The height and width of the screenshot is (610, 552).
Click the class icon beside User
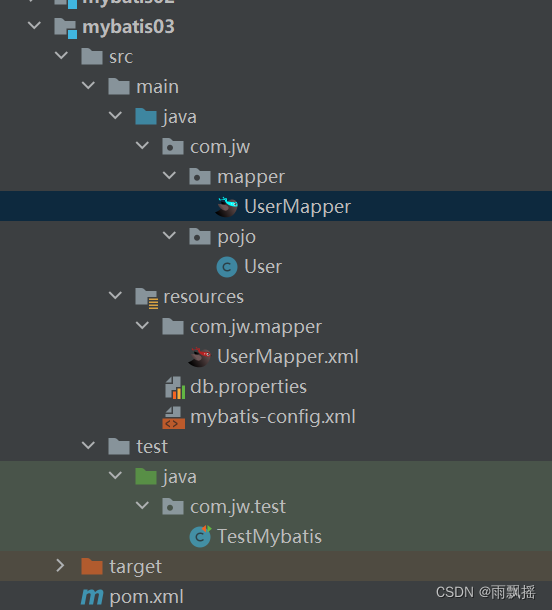click(227, 267)
